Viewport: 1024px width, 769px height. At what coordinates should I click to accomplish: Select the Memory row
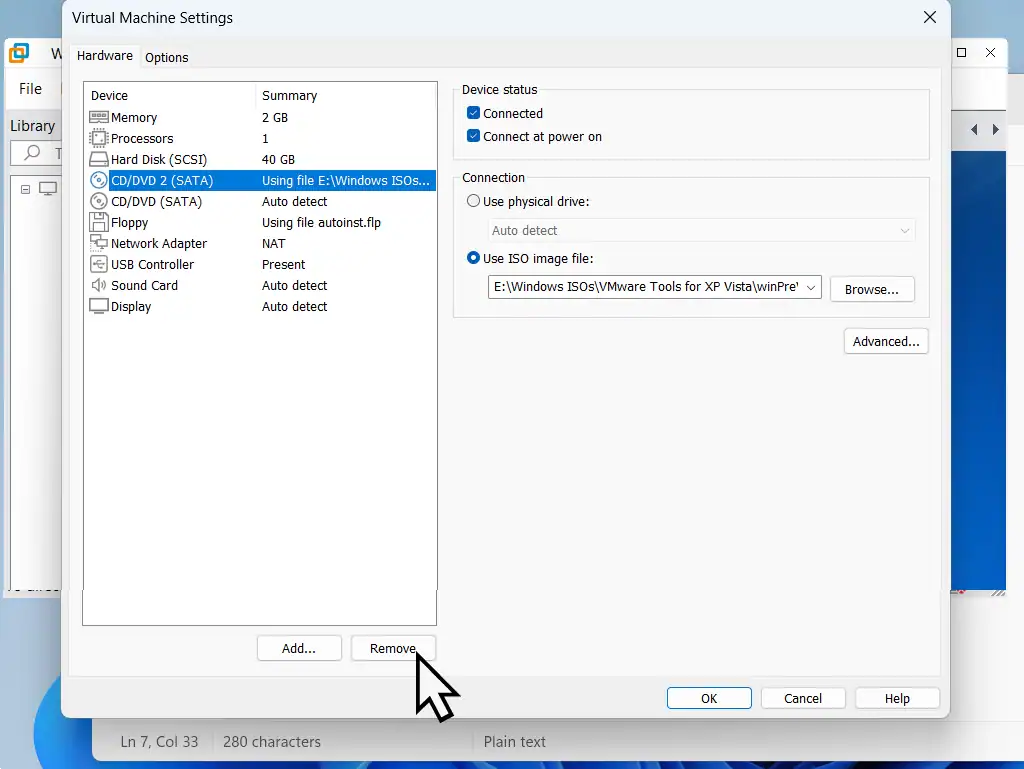point(260,118)
